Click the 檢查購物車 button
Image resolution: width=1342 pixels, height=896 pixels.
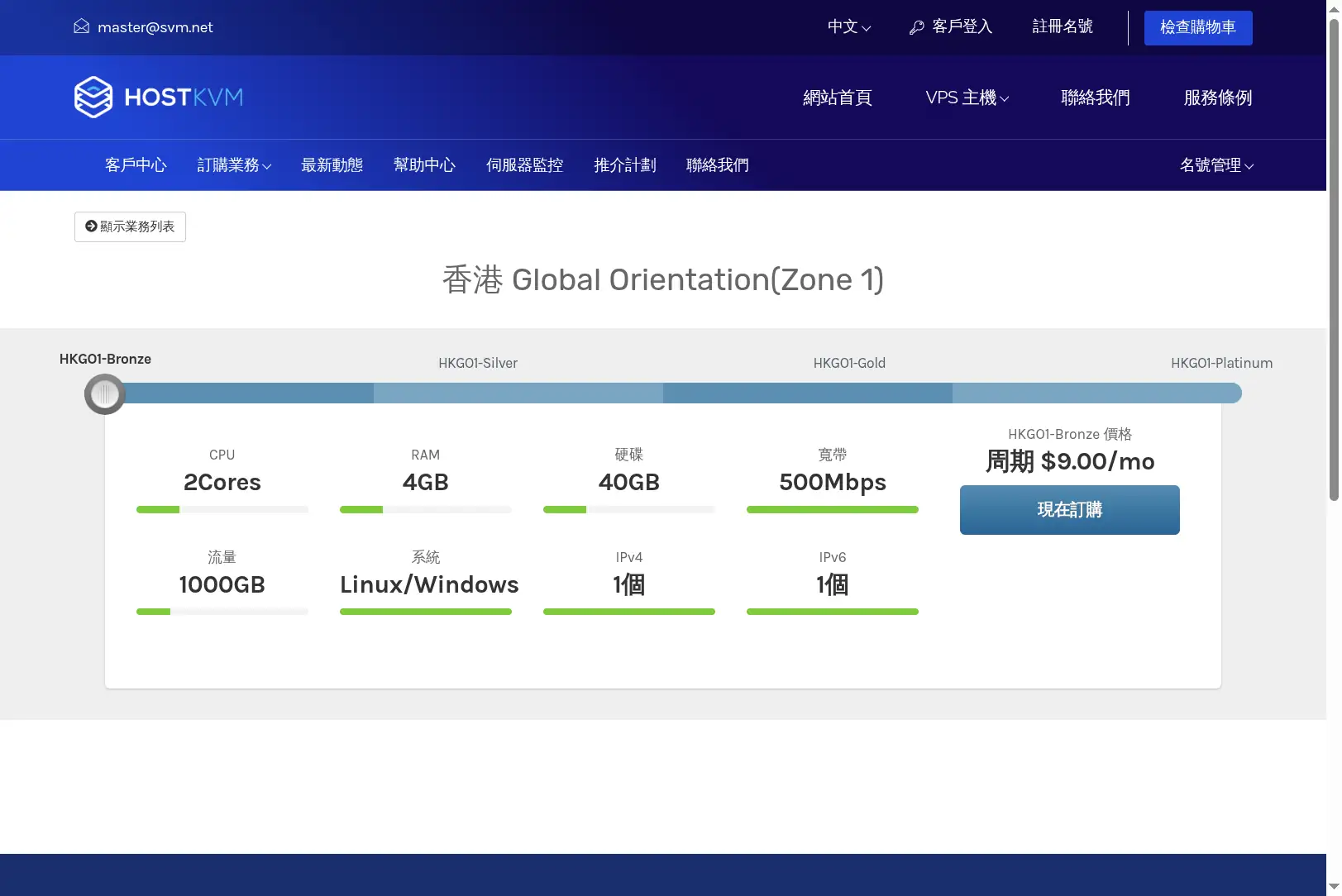coord(1198,28)
